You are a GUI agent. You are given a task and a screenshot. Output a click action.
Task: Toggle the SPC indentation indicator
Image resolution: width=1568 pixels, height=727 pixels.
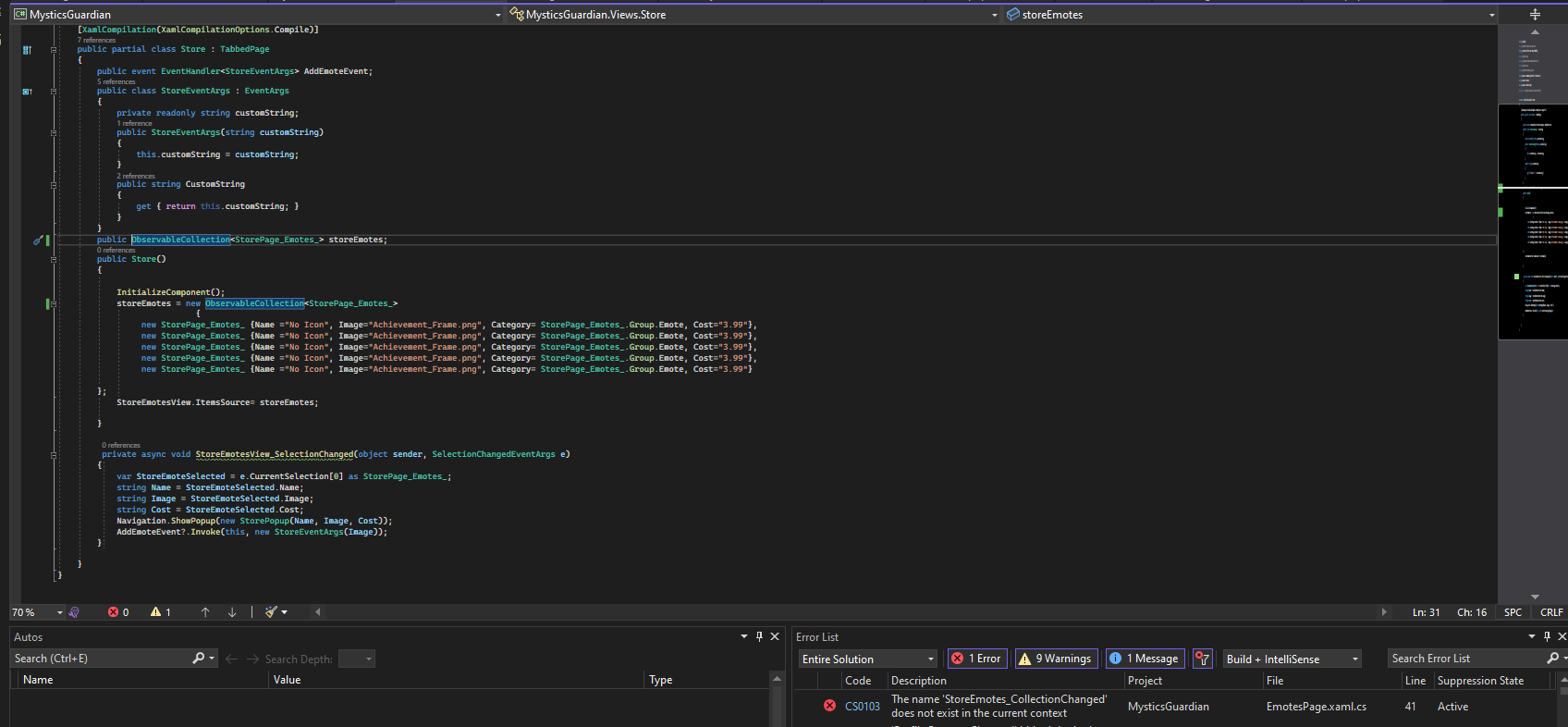(x=1513, y=612)
